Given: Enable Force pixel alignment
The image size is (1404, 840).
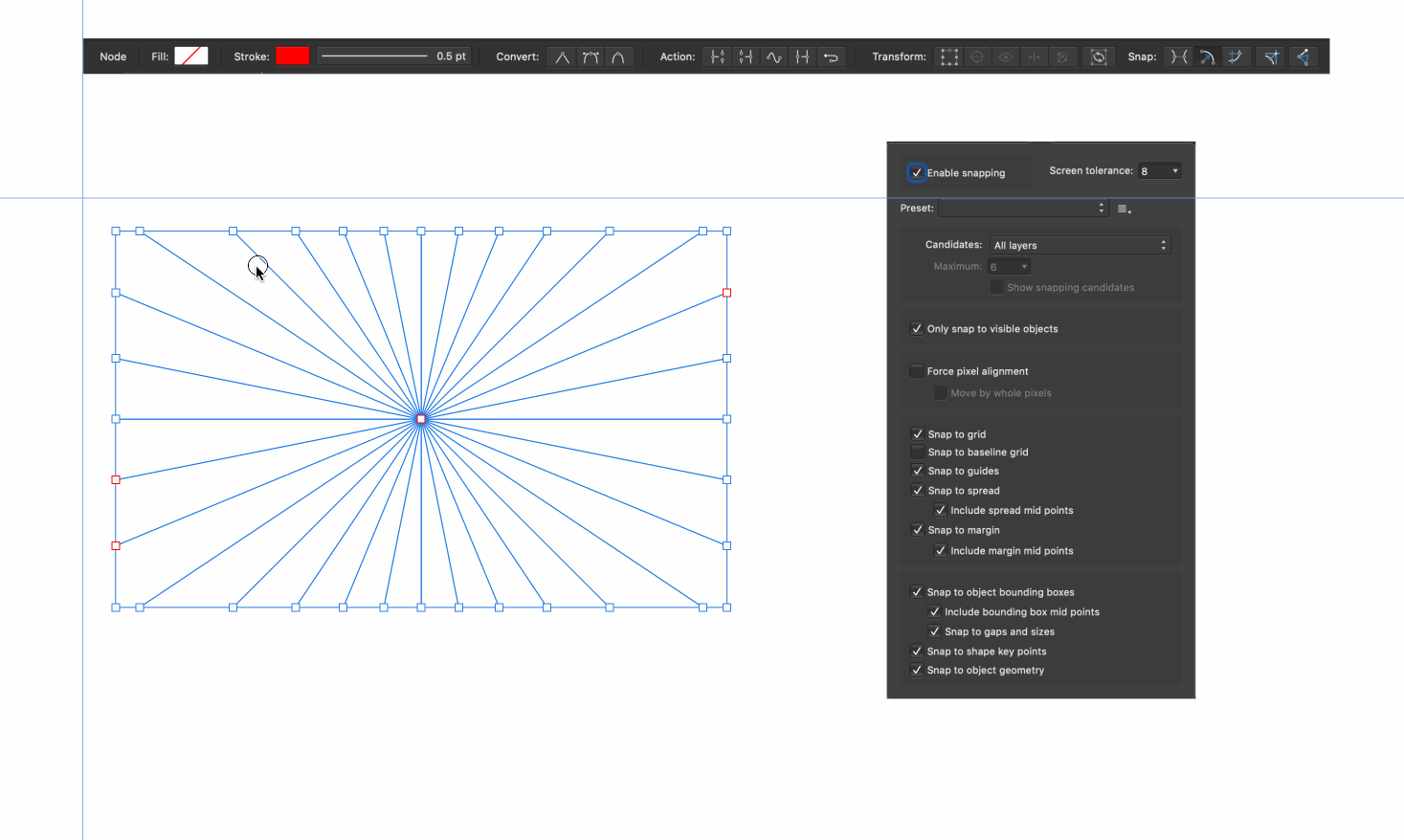Looking at the screenshot, I should (x=917, y=371).
